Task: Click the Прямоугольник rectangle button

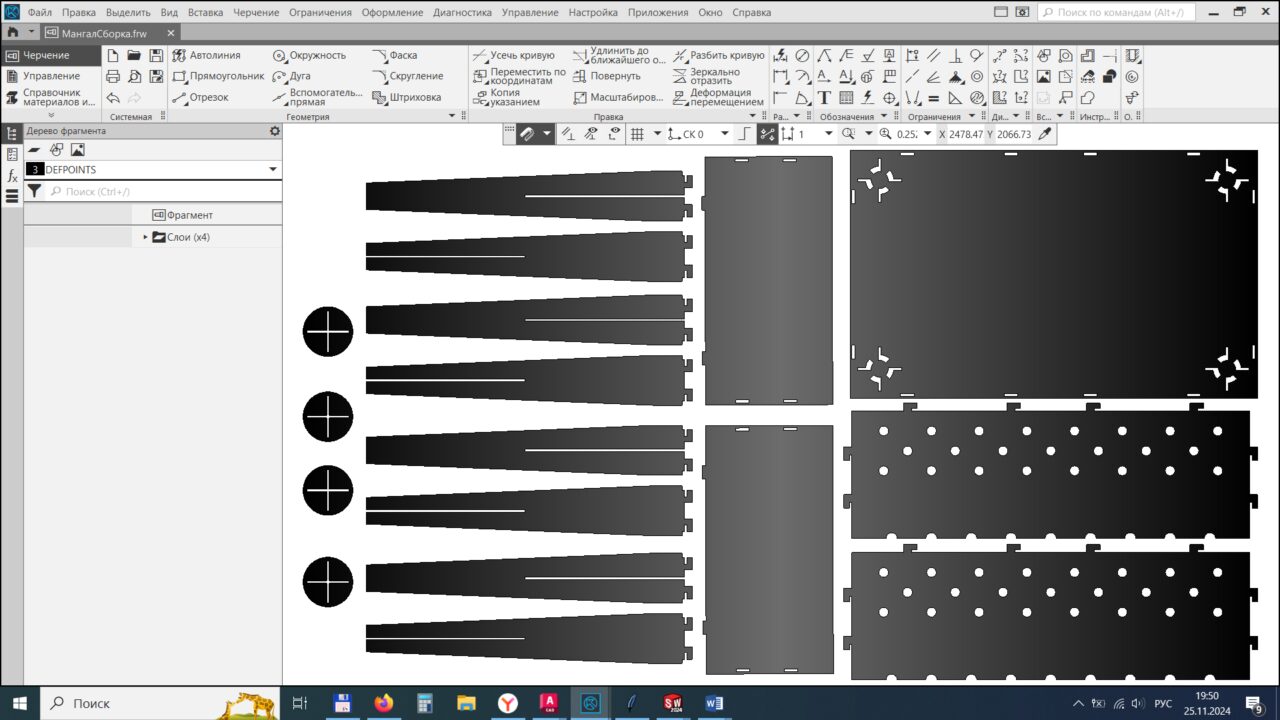Action: 218,76
